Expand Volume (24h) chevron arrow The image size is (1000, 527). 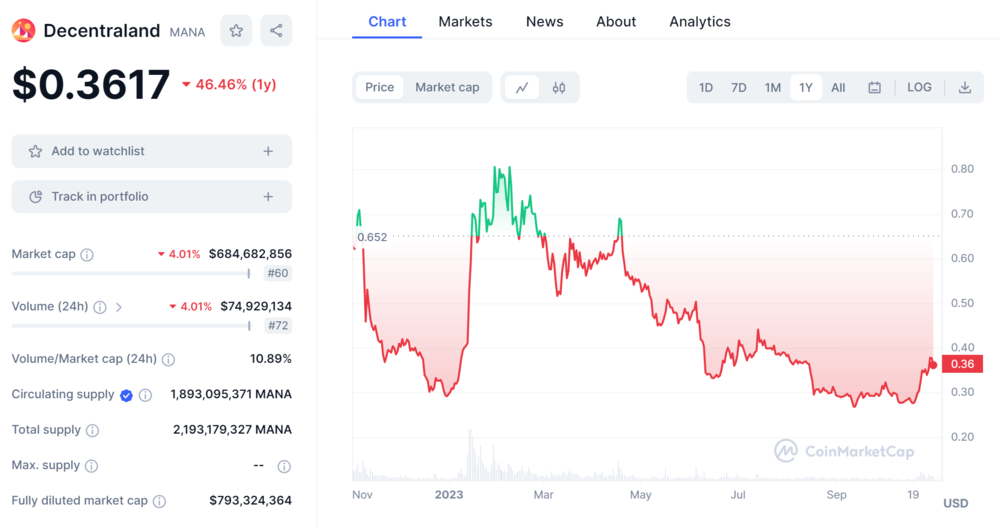[x=119, y=307]
